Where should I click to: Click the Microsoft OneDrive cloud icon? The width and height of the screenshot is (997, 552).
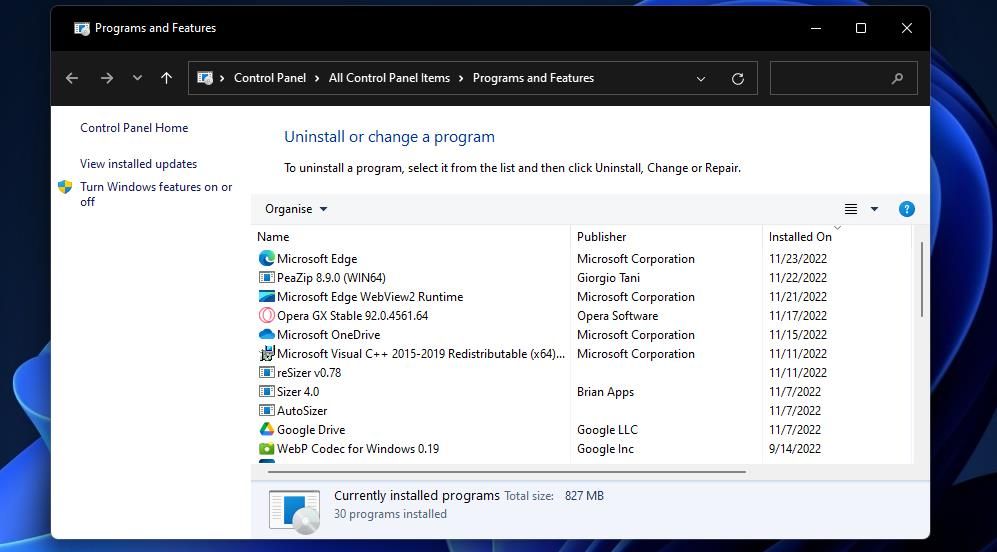click(266, 335)
